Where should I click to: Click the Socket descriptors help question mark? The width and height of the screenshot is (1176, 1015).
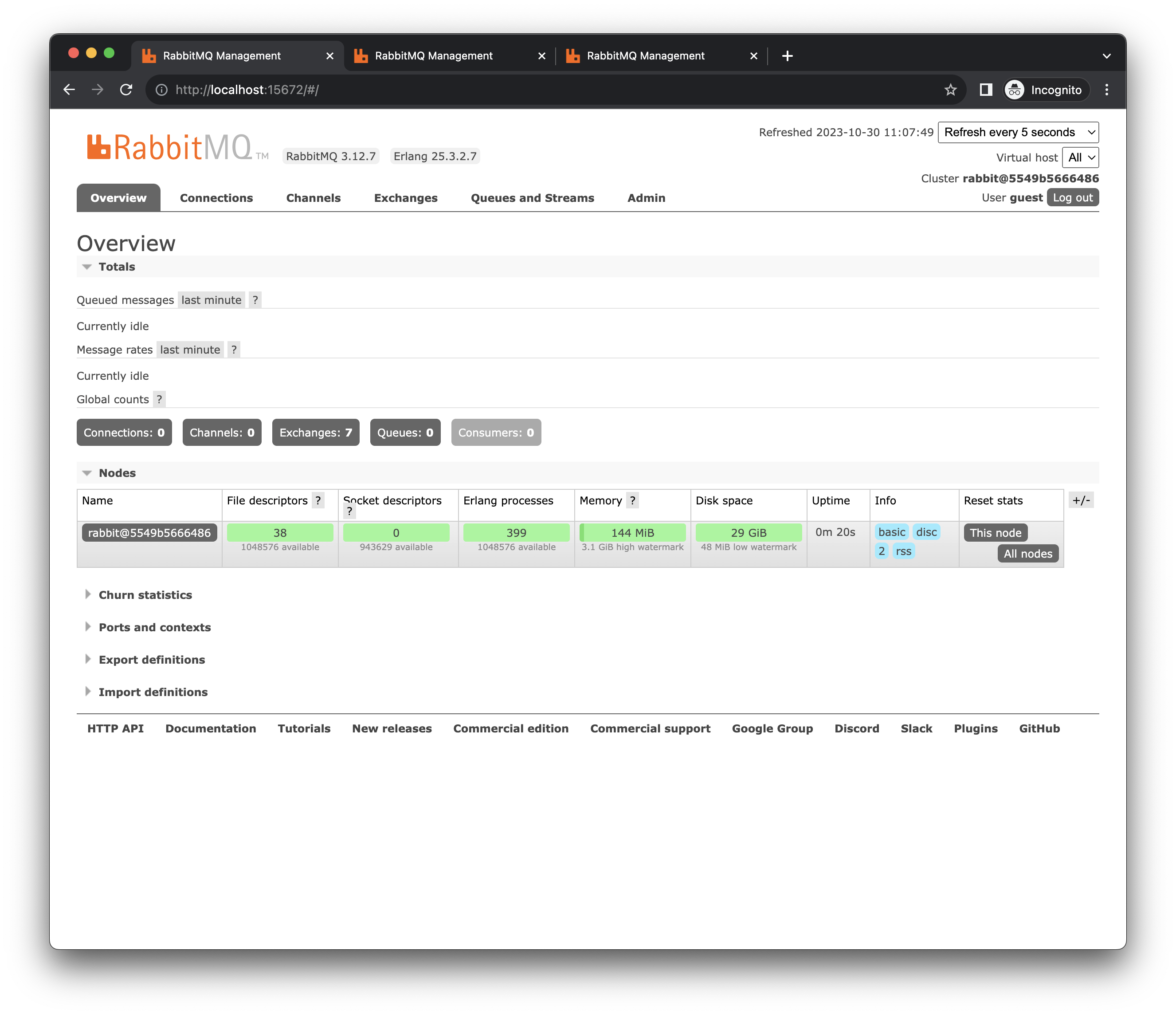pos(349,511)
